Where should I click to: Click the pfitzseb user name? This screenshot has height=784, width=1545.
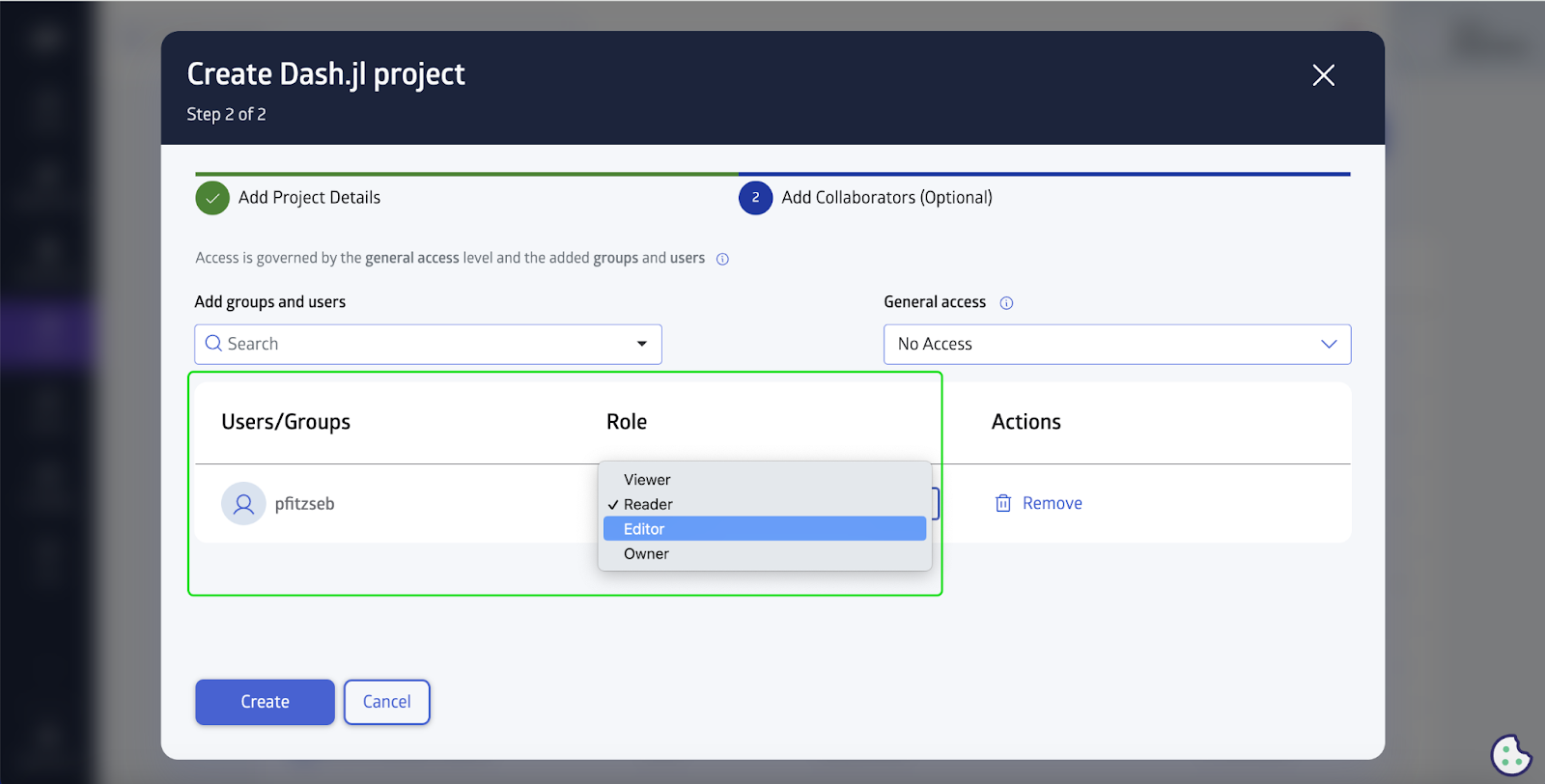coord(304,504)
